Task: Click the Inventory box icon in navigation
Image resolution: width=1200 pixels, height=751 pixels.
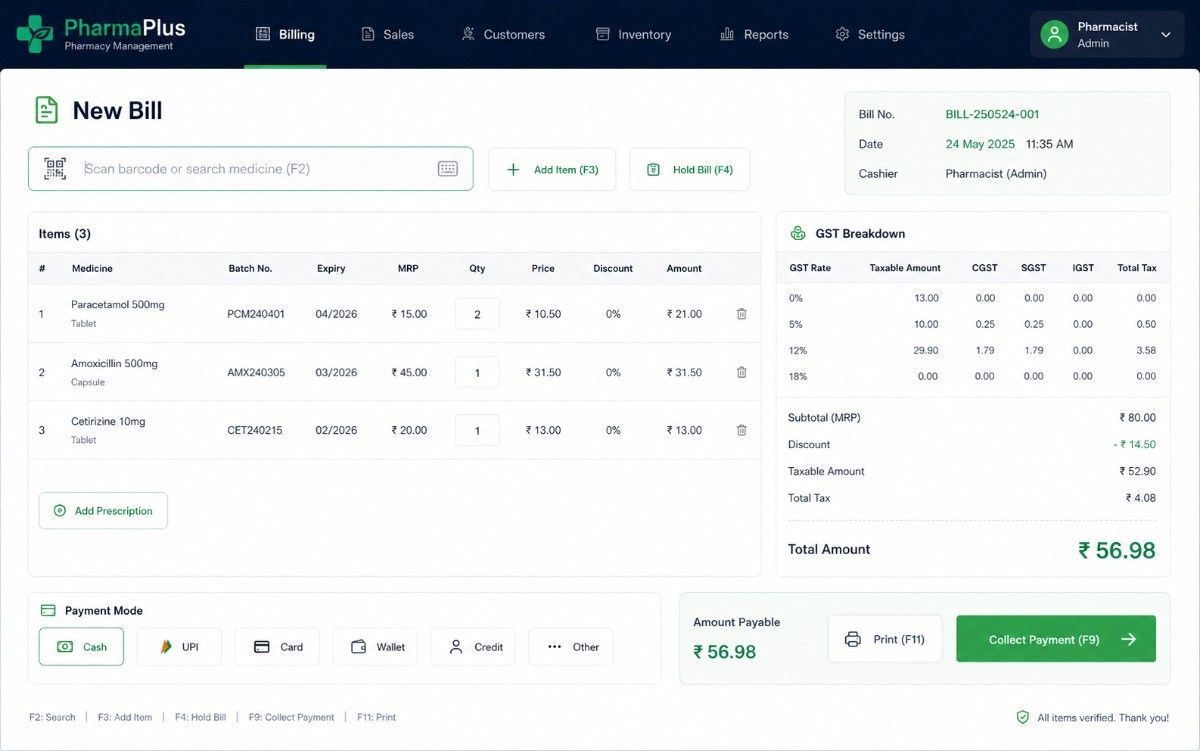Action: pos(603,34)
